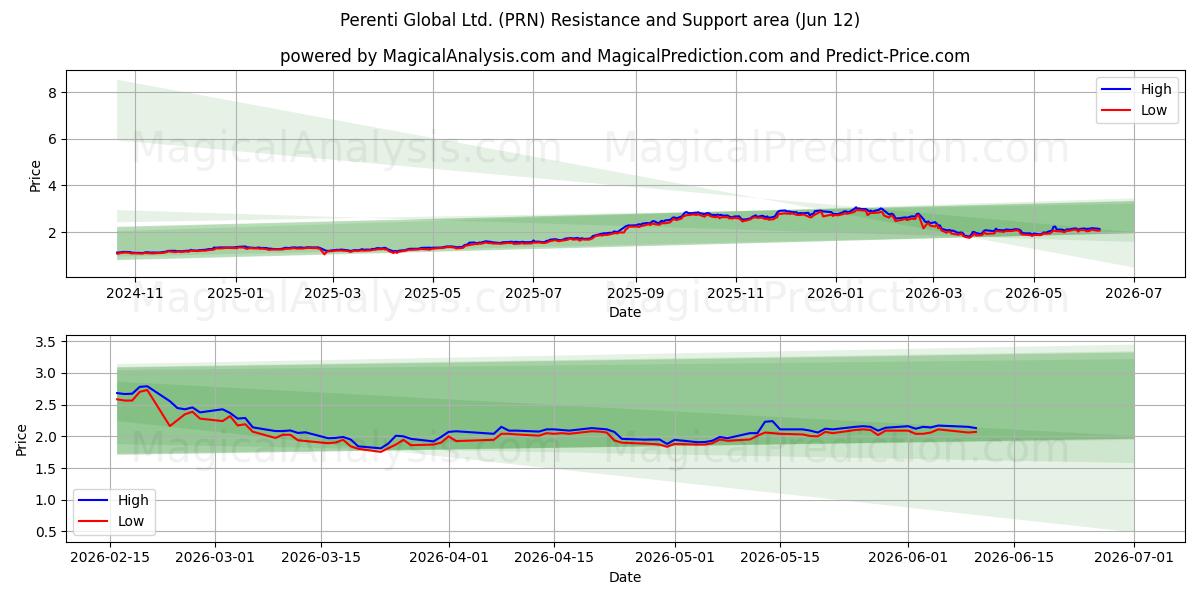Click the '2025-11' date tick label

pyautogui.click(x=736, y=293)
